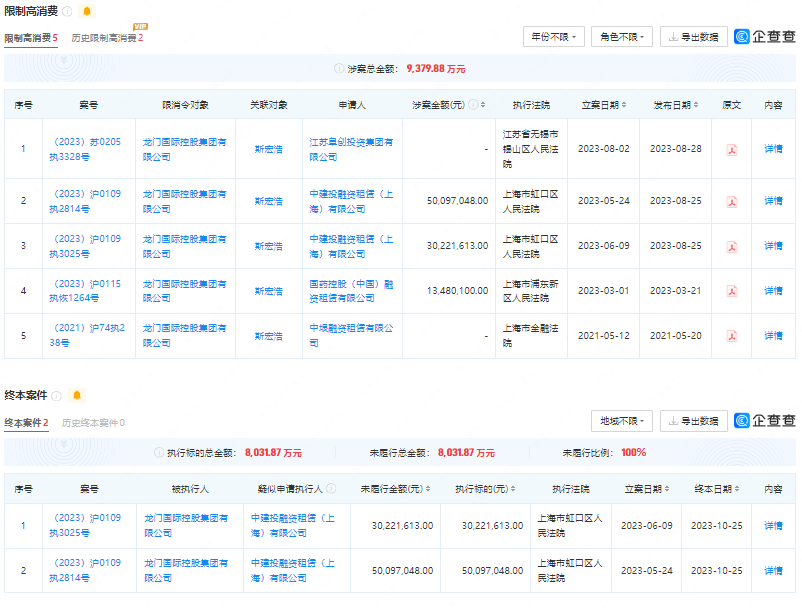
Task: Expand the 地域不限 region dropdown
Action: (621, 421)
